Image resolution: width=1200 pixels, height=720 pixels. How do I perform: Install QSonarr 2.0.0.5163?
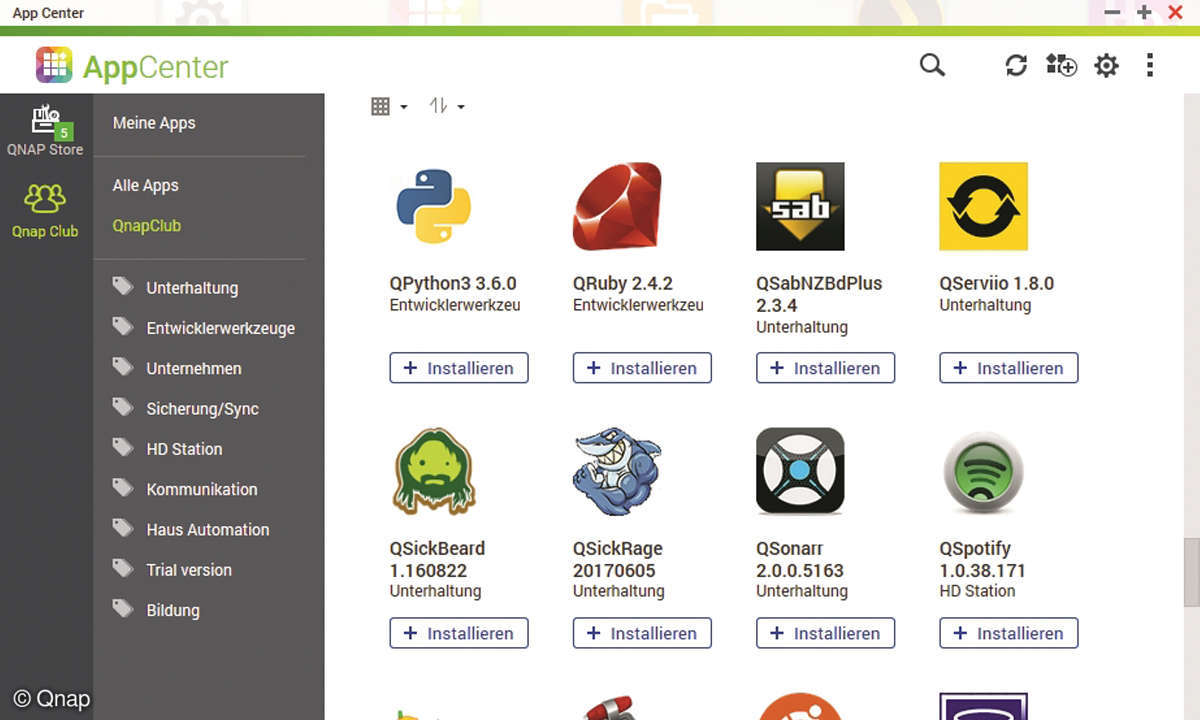point(825,633)
